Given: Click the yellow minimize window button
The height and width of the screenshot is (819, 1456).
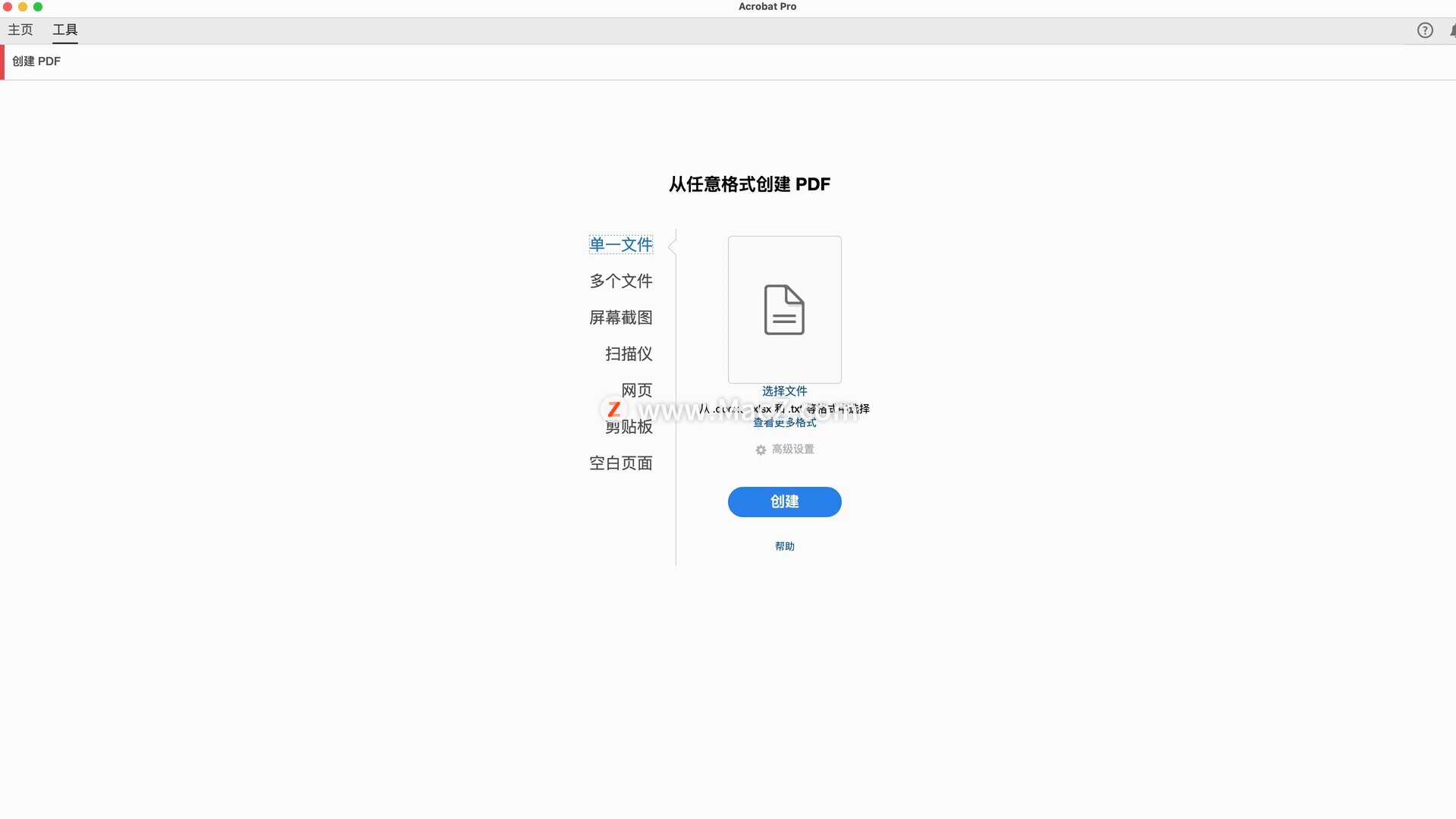Looking at the screenshot, I should 23,7.
